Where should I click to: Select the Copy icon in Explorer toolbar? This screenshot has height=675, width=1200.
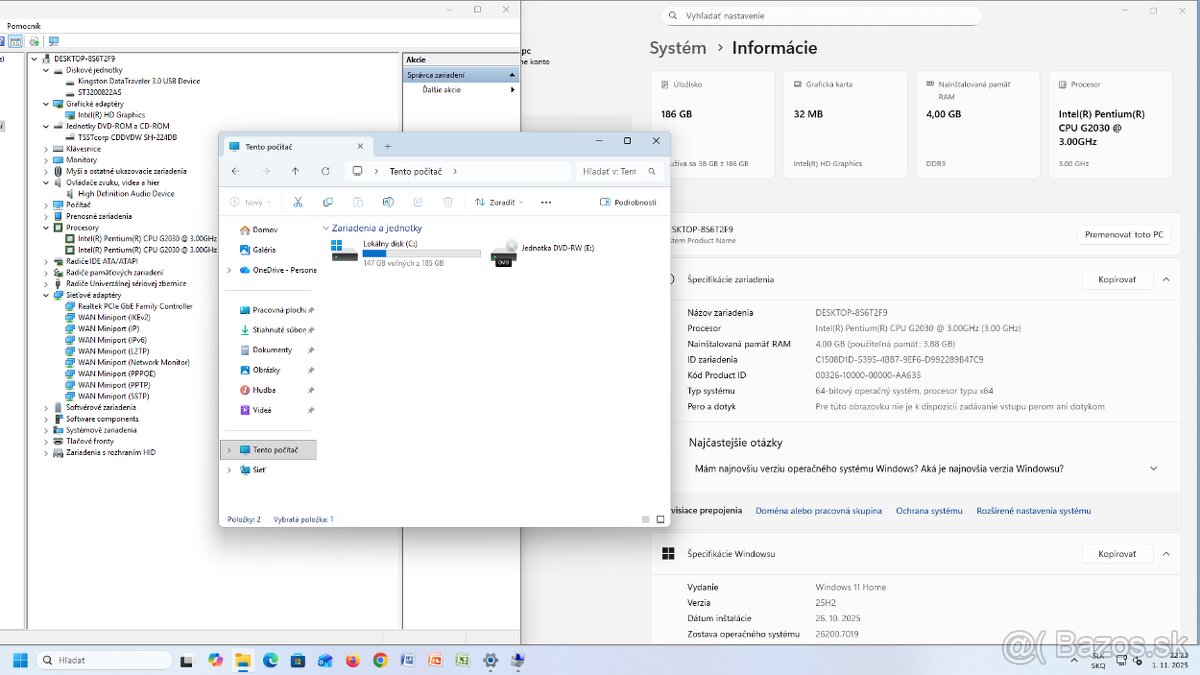pyautogui.click(x=327, y=202)
